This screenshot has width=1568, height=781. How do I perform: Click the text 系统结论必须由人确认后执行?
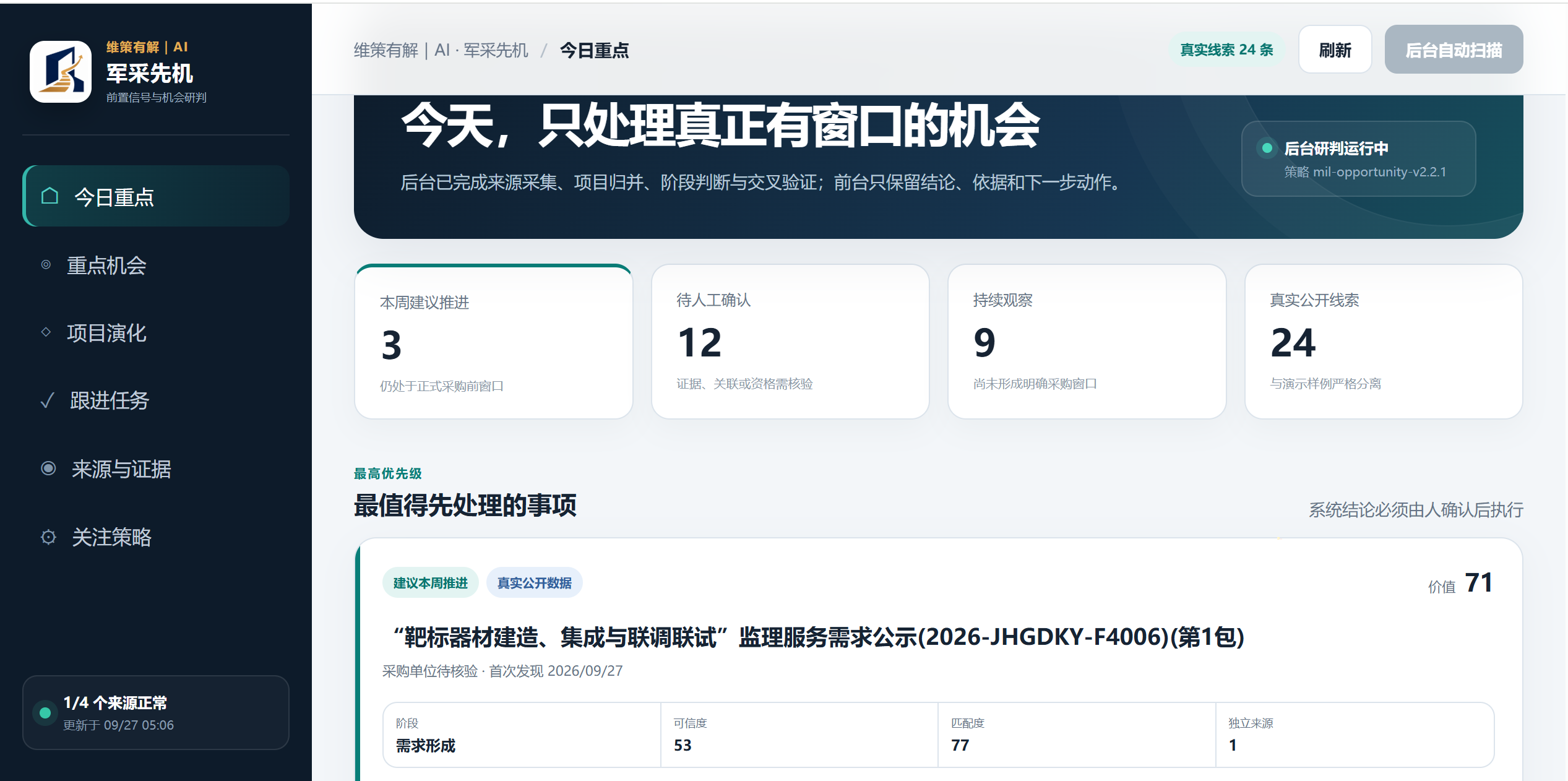click(x=1416, y=509)
